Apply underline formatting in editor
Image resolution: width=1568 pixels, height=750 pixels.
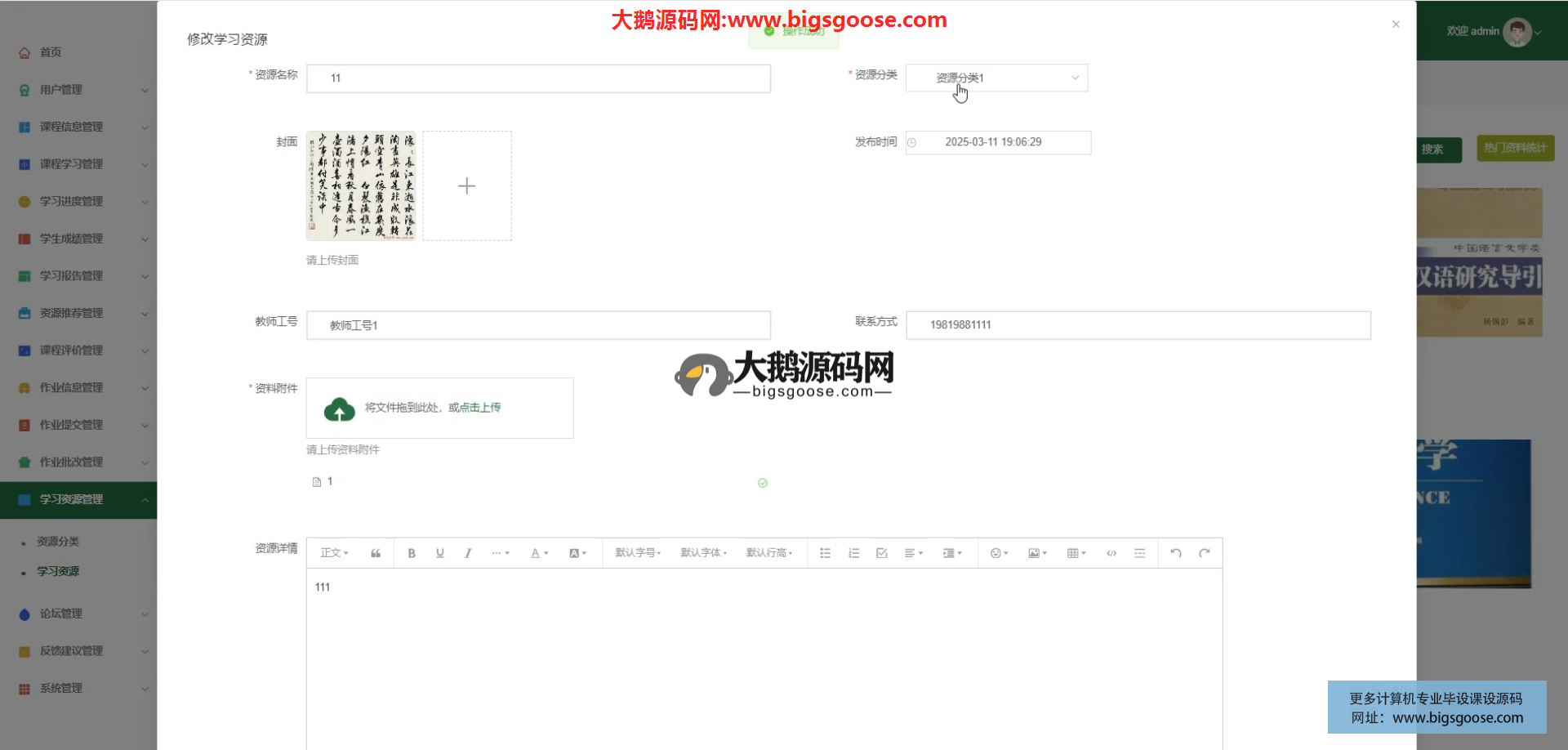tap(440, 553)
